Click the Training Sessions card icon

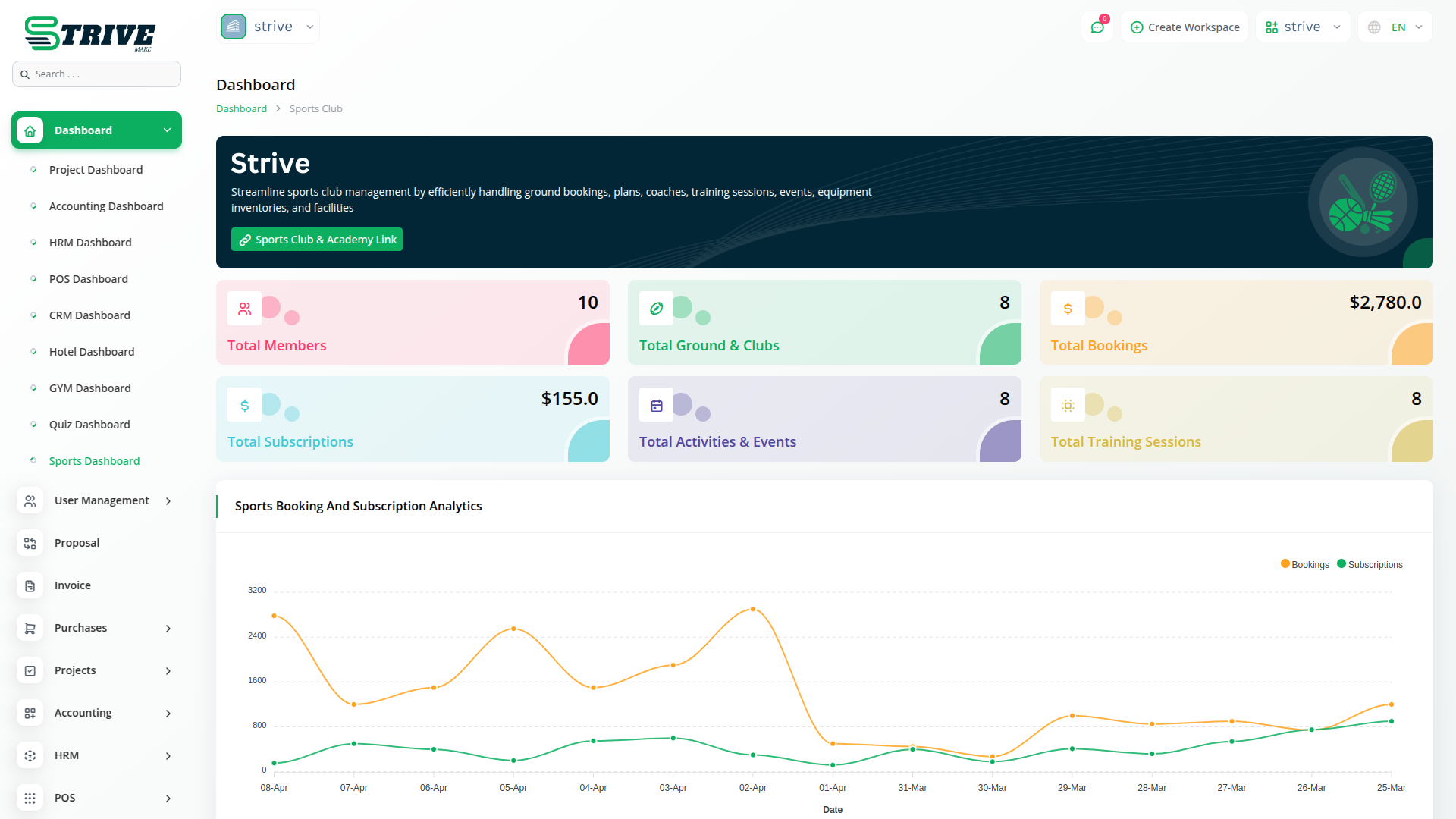(1068, 406)
